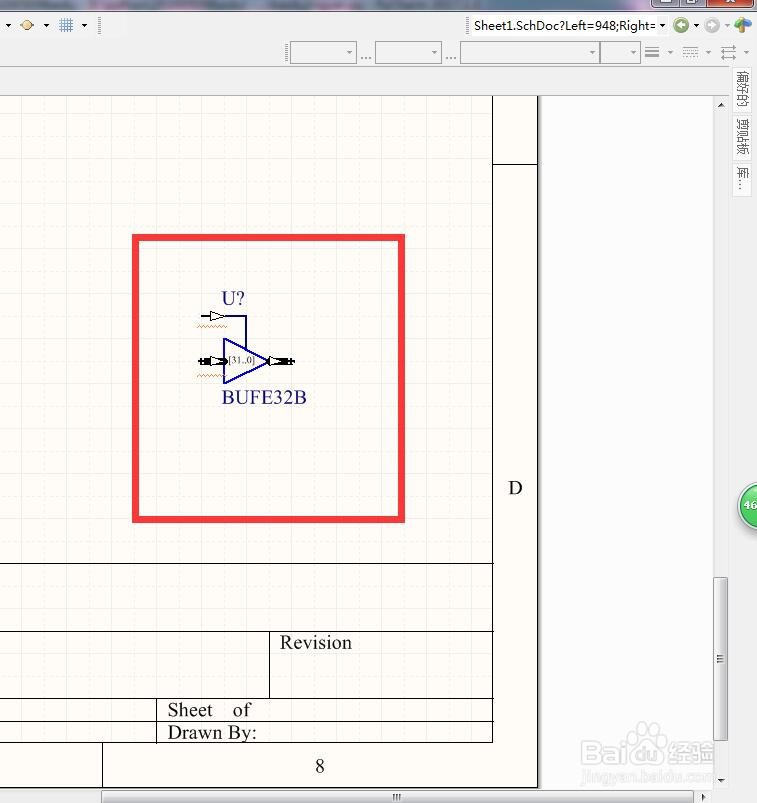This screenshot has height=803, width=757.
Task: Click the enable input pin of the buffer
Action: (x=212, y=316)
